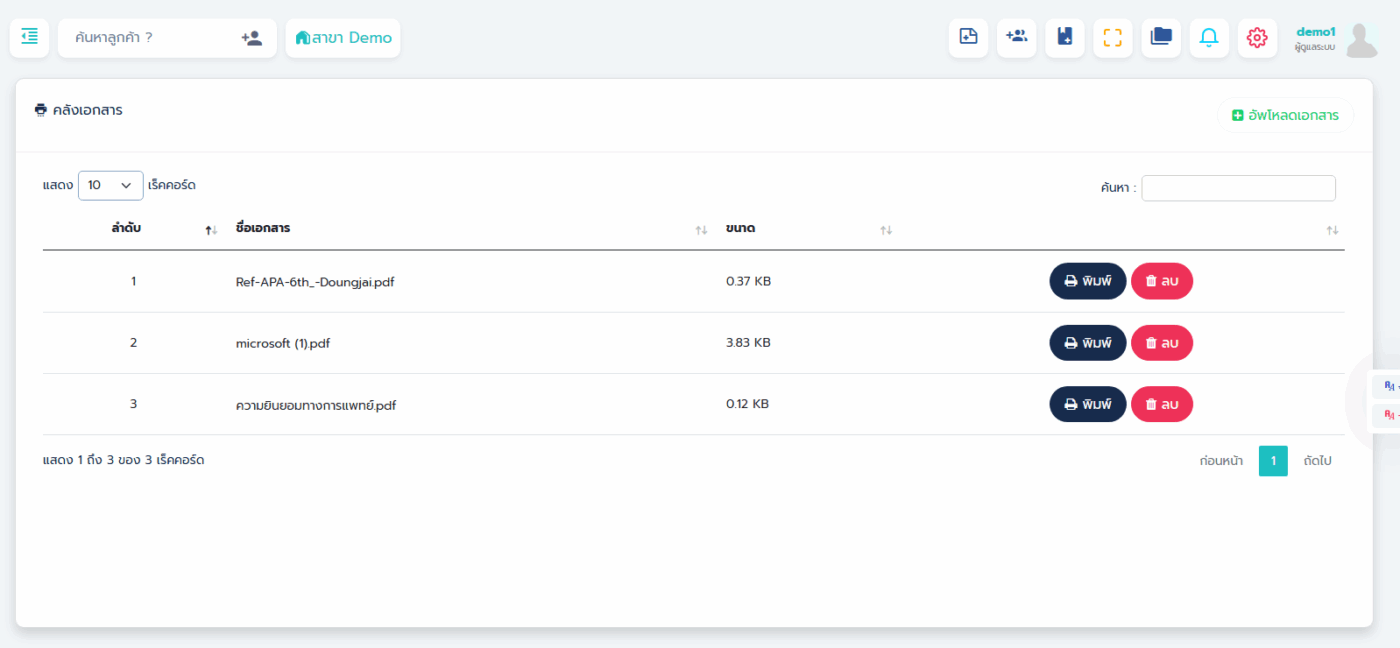Print microsoft (1).pdf with พิมพ์ button
1400x648 pixels.
click(x=1088, y=343)
